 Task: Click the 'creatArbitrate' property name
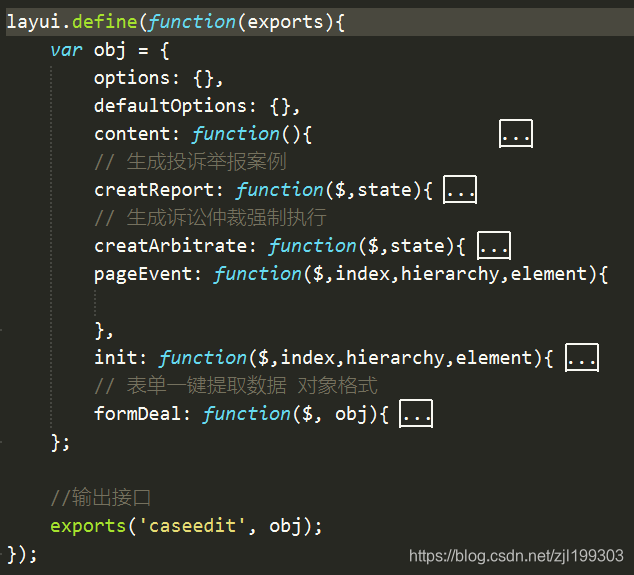point(171,246)
